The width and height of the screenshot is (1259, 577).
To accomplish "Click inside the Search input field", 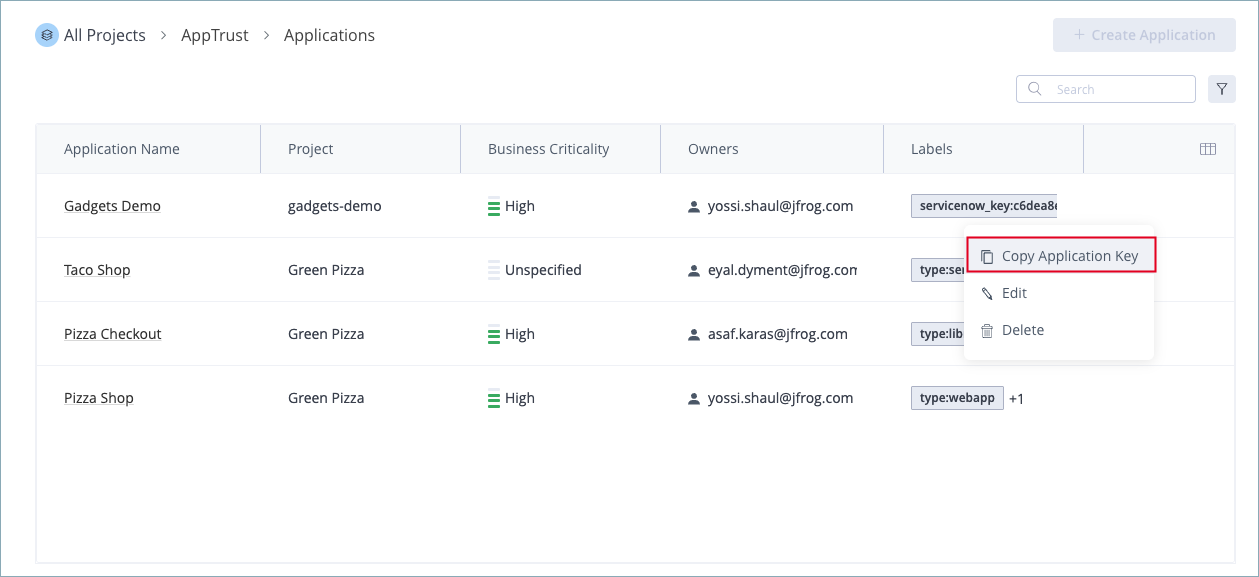I will 1110,89.
